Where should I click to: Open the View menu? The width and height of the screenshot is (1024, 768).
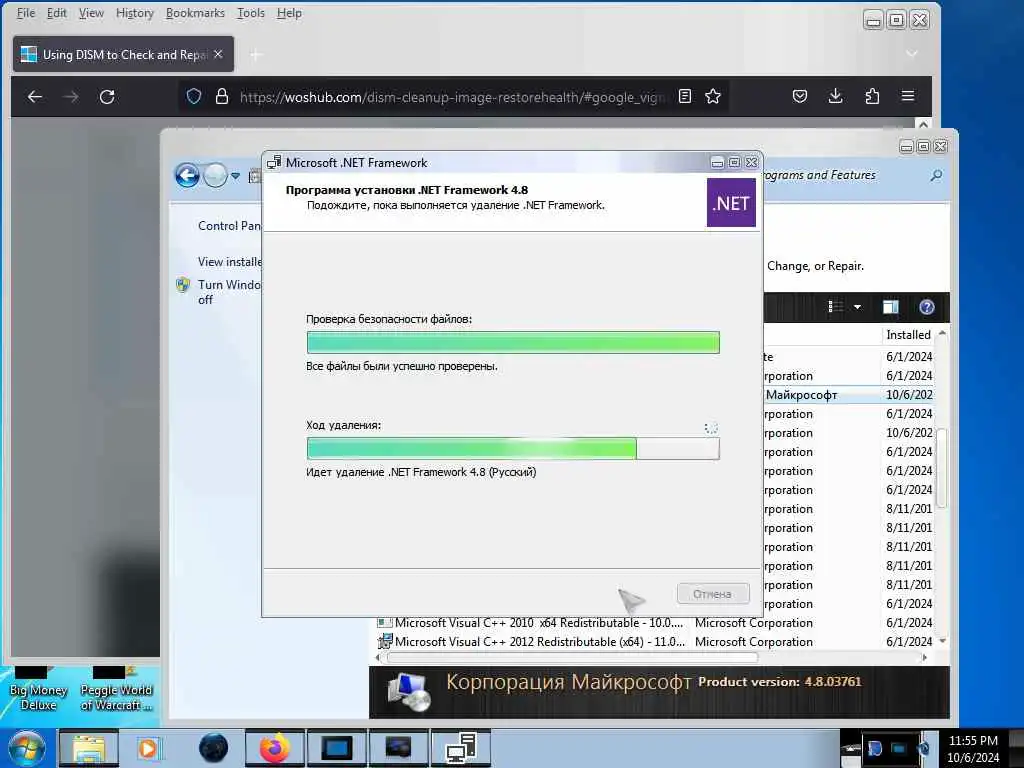point(91,13)
